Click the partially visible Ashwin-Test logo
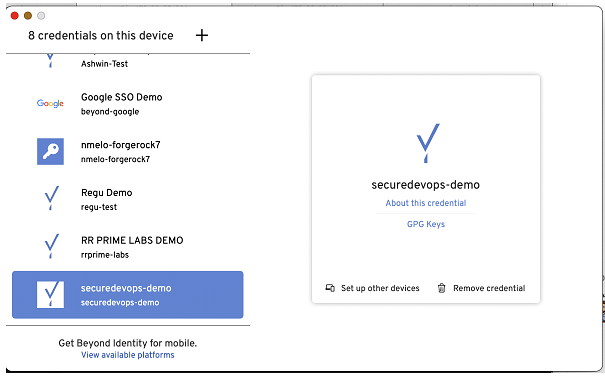Viewport: 605px width, 376px height. point(50,61)
